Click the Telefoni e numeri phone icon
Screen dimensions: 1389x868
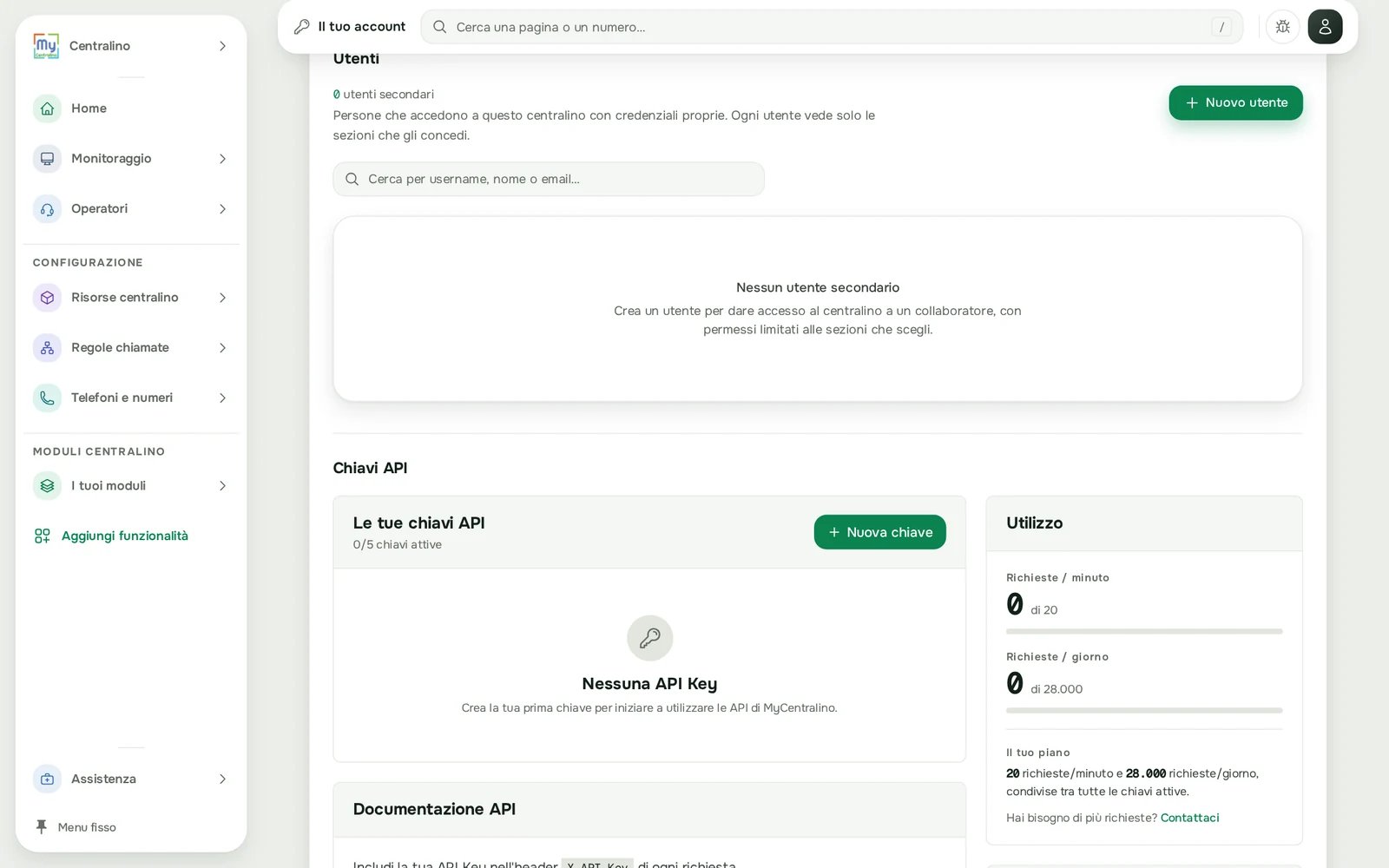coord(47,398)
